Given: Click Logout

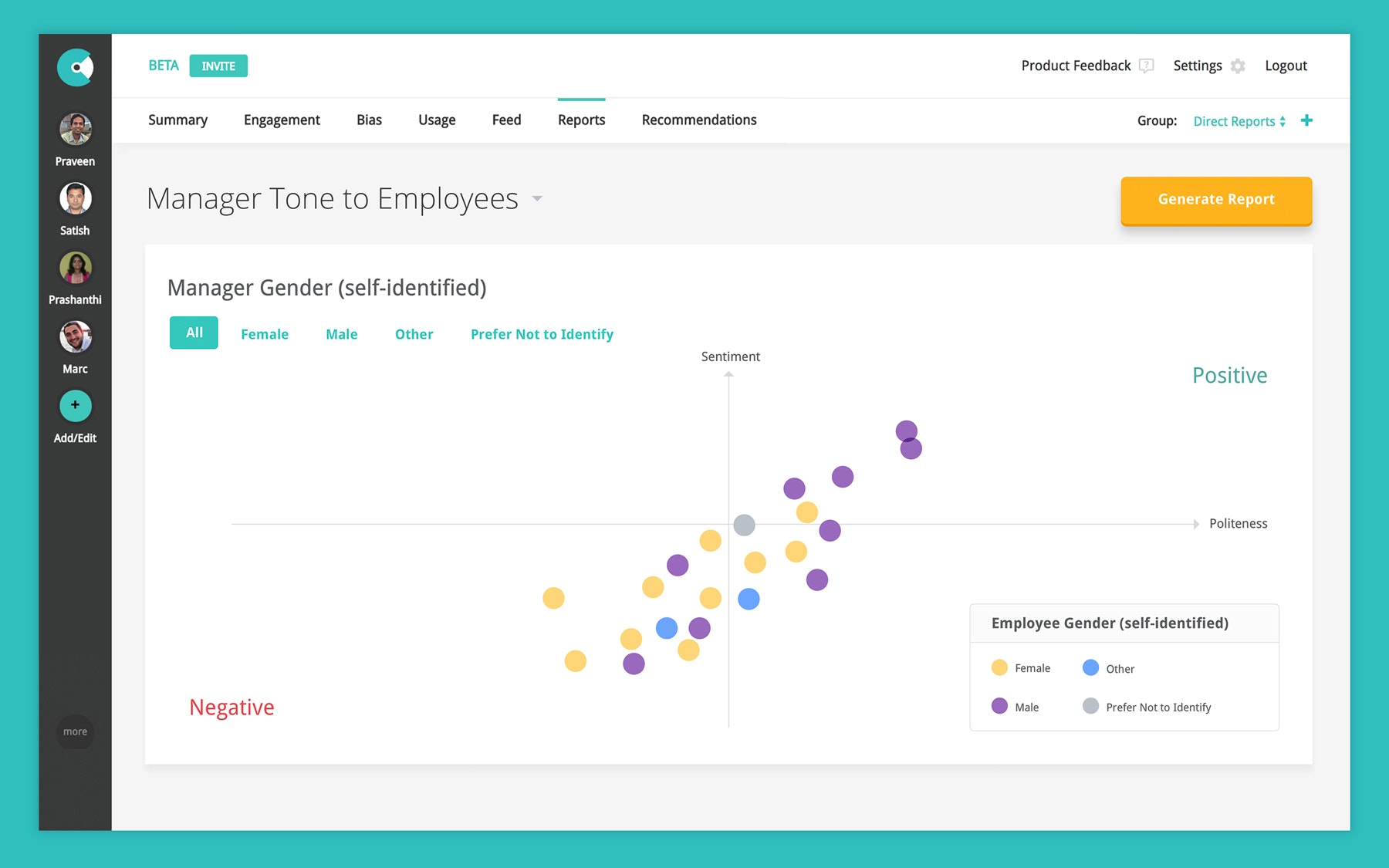Looking at the screenshot, I should coord(1286,66).
